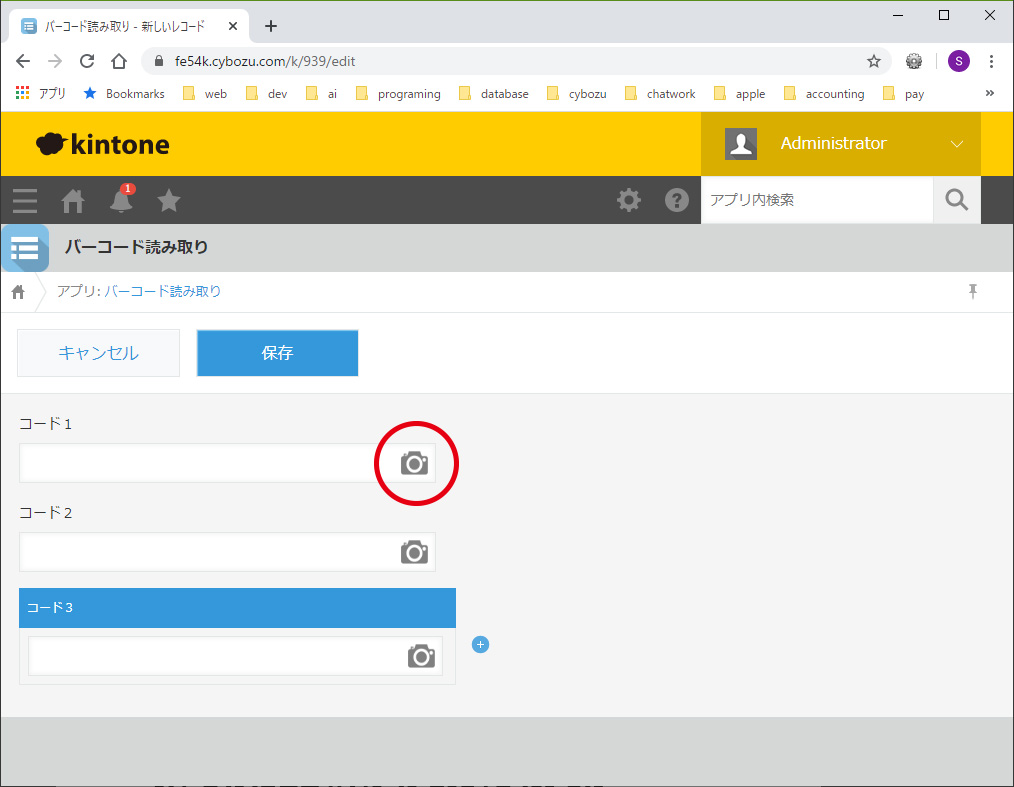
Task: Expand the Administrator user dropdown
Action: 956,144
